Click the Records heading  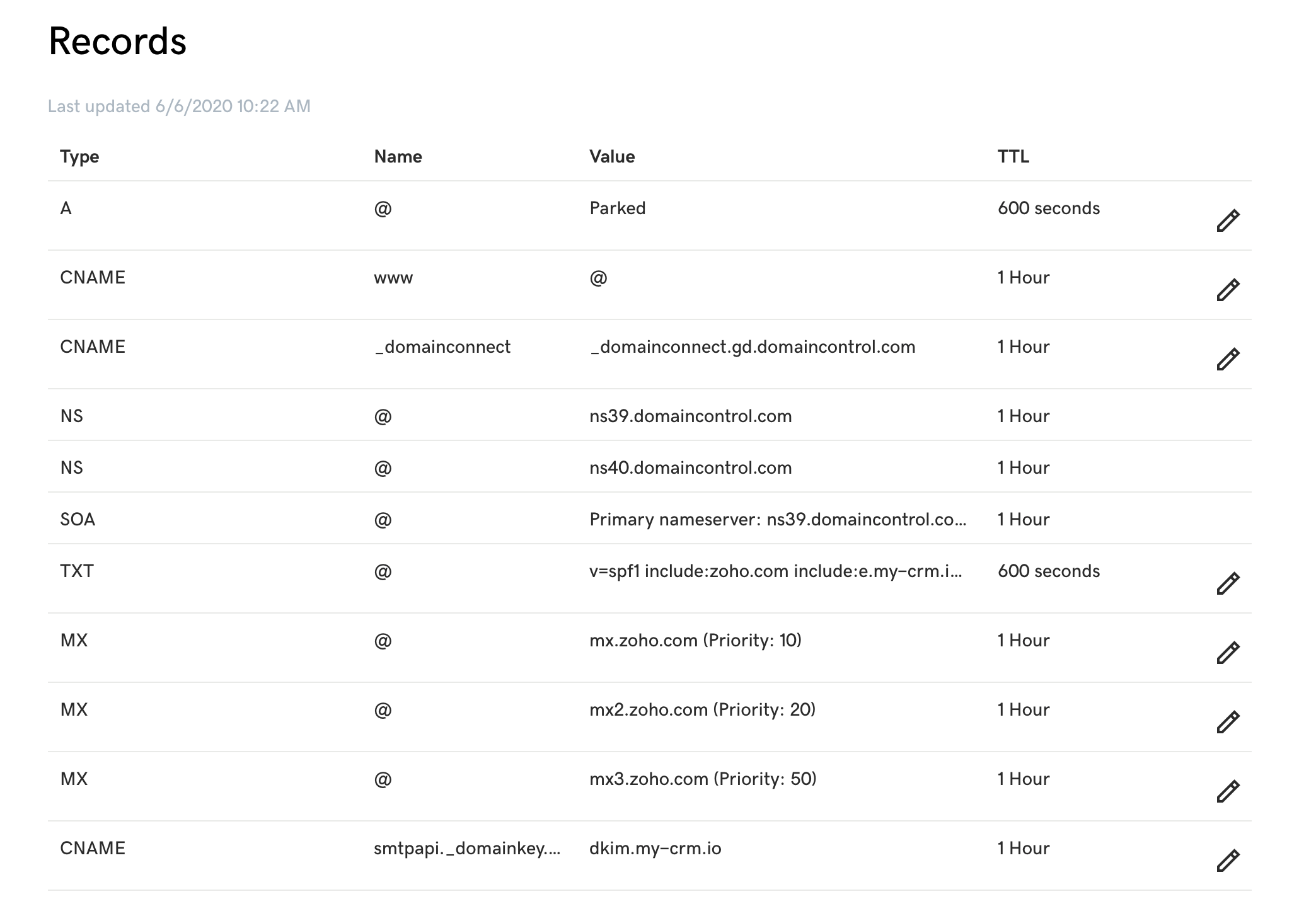click(x=117, y=41)
